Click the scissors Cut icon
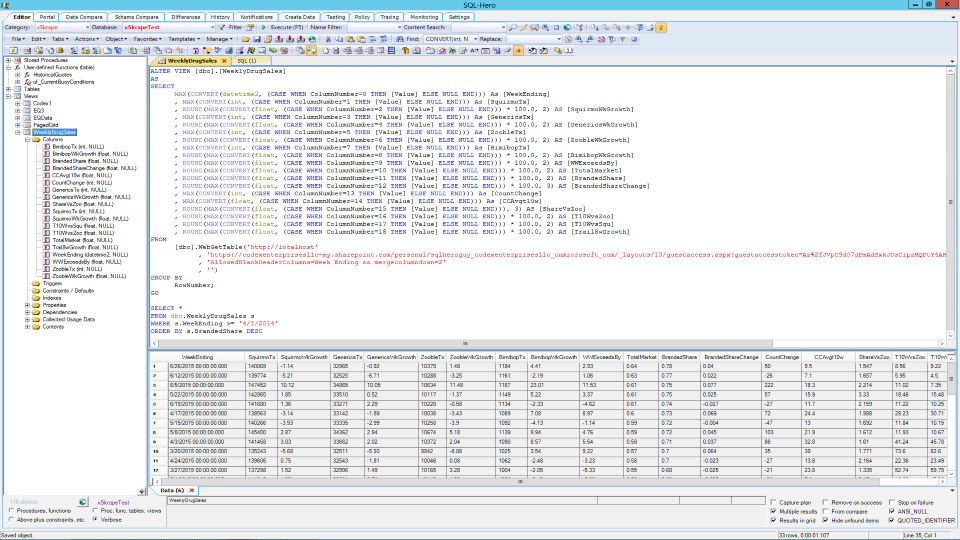Image resolution: width=960 pixels, height=540 pixels. 328,39
